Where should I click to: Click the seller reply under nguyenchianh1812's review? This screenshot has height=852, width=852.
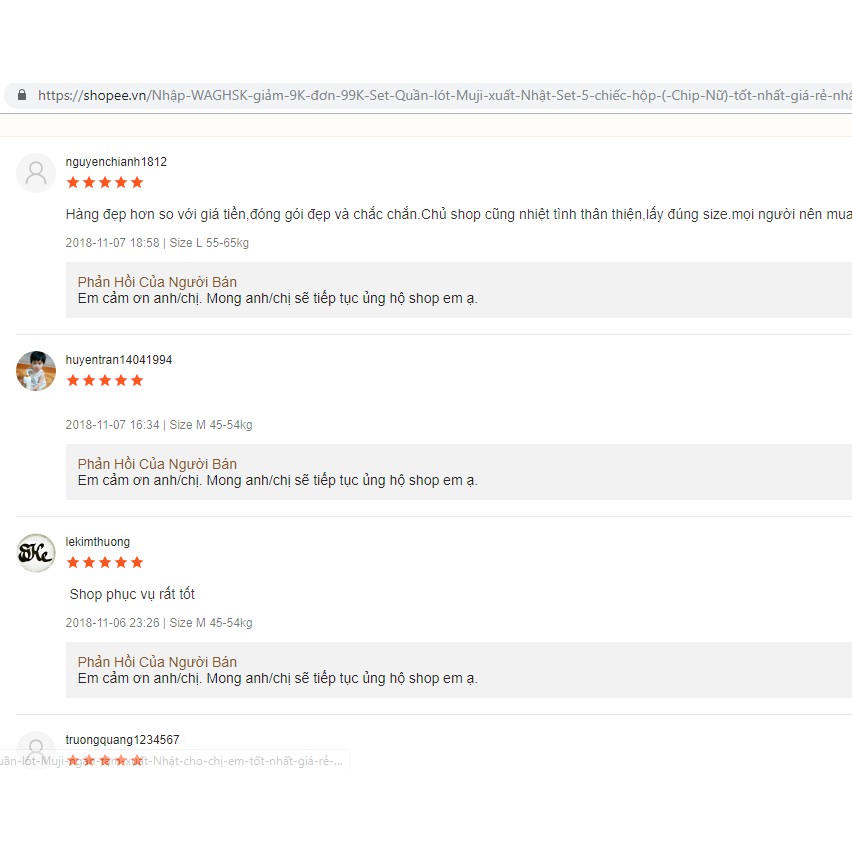click(277, 298)
